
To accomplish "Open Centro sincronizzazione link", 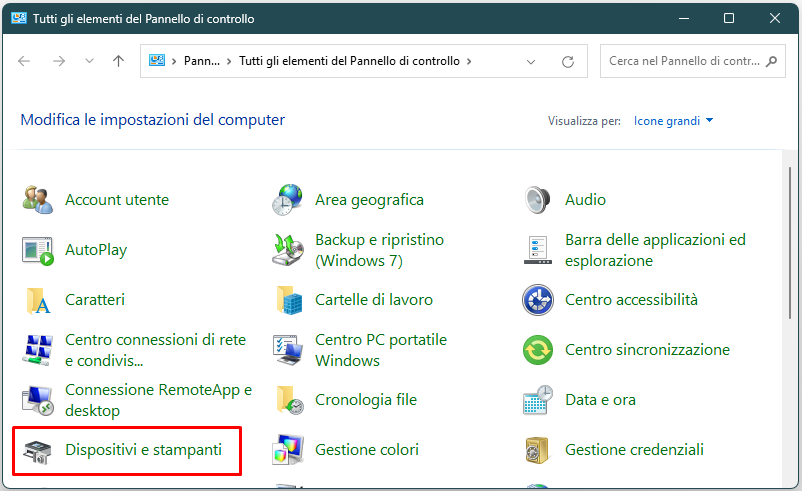I will (648, 350).
